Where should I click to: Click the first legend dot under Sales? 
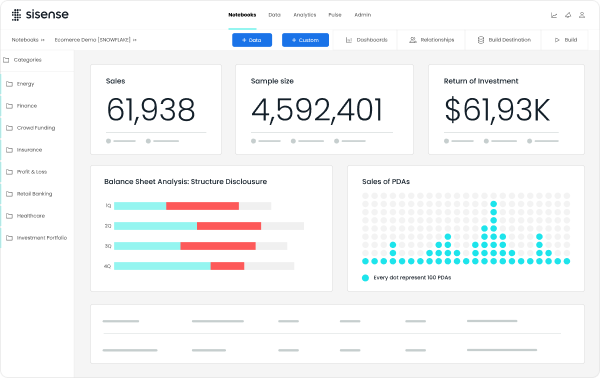coord(109,141)
